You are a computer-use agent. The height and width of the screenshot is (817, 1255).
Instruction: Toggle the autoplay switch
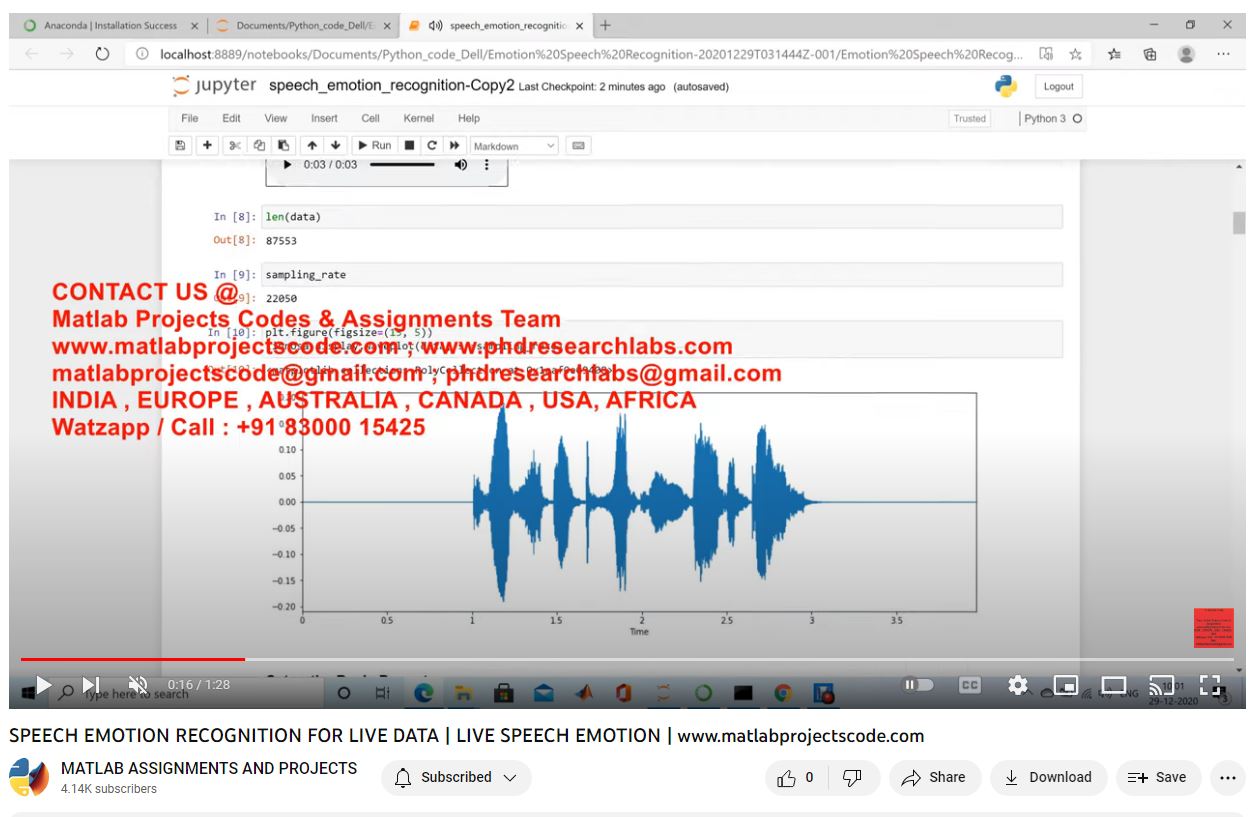coord(918,685)
